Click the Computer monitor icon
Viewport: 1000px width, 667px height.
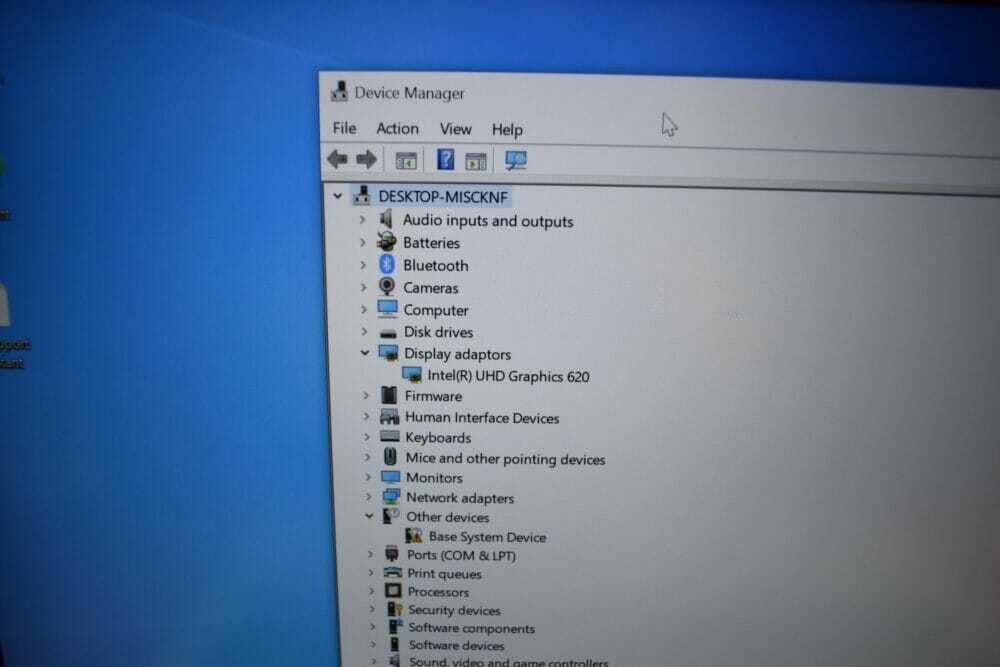coord(387,309)
